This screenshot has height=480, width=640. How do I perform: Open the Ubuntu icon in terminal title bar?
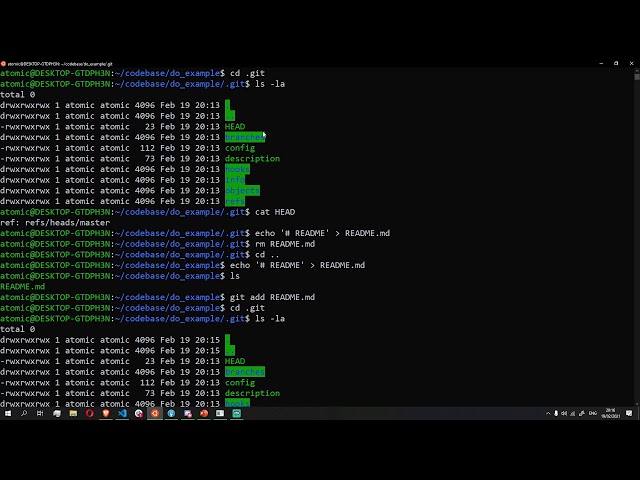pos(3,64)
